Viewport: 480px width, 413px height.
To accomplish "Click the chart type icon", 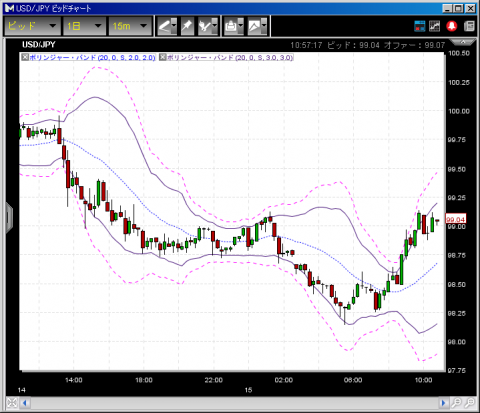I will point(254,26).
